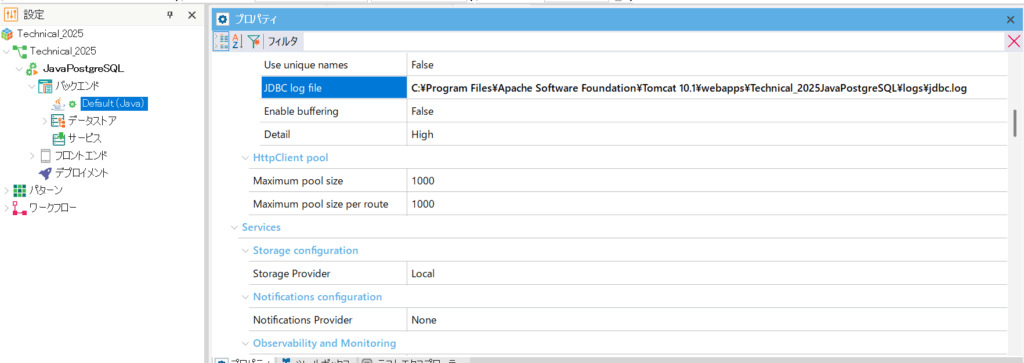Screen dimensions: 1024x363
Task: Click the funnel filter icon
Action: tap(253, 41)
